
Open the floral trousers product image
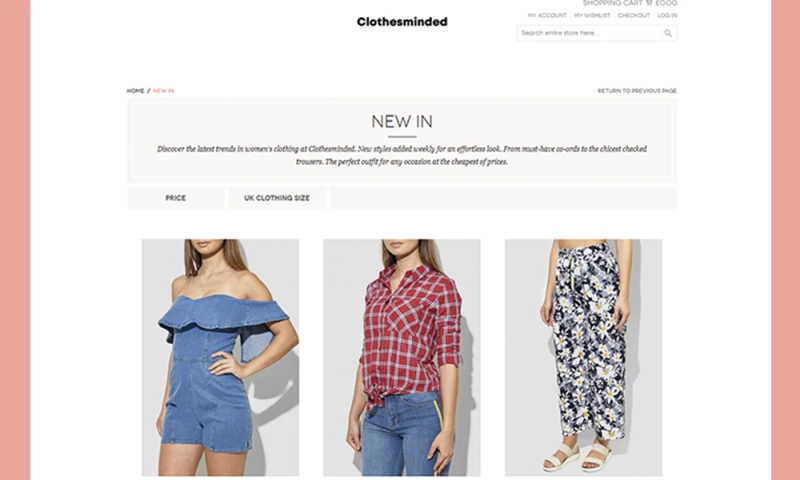[583, 358]
